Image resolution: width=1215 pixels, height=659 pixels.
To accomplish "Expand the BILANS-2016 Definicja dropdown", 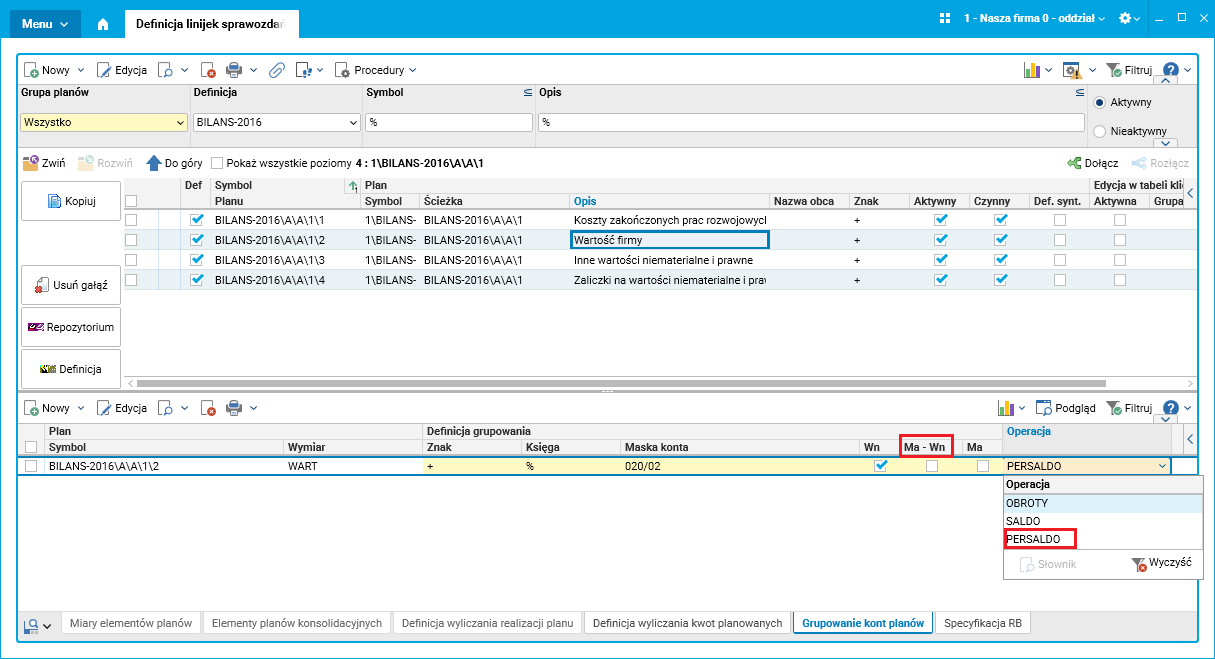I will click(x=276, y=122).
